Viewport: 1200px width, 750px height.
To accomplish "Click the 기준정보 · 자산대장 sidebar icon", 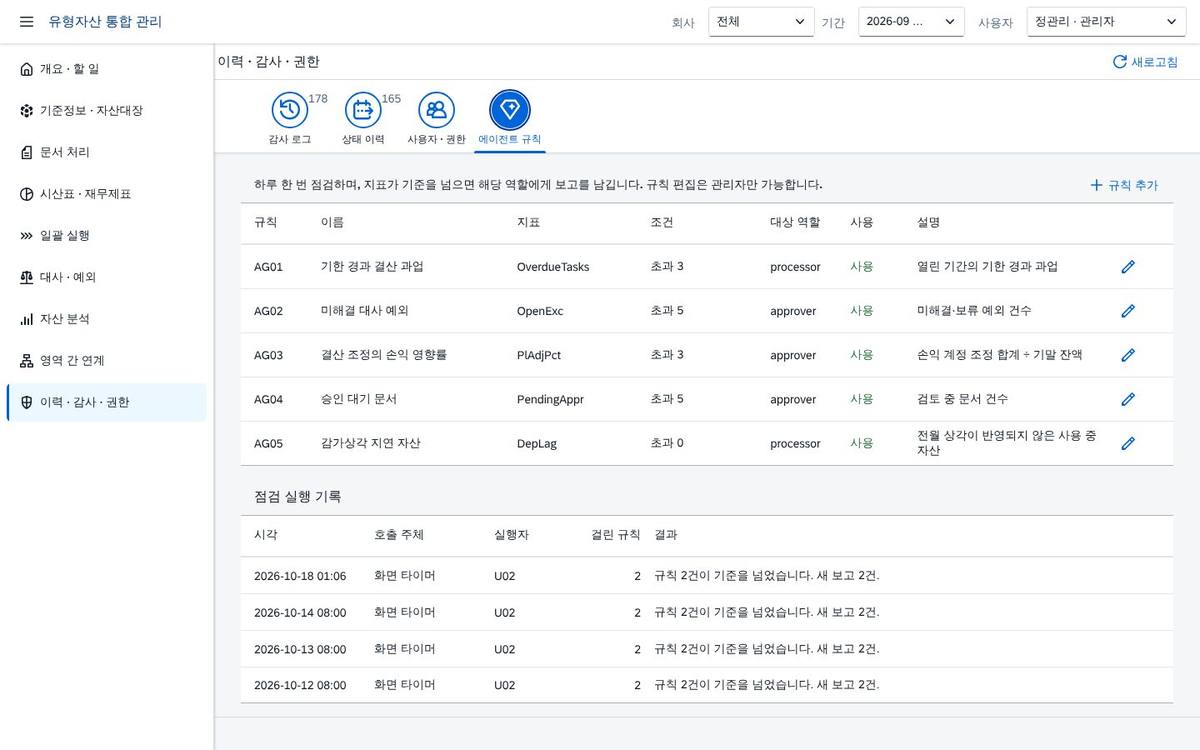I will pos(27,111).
